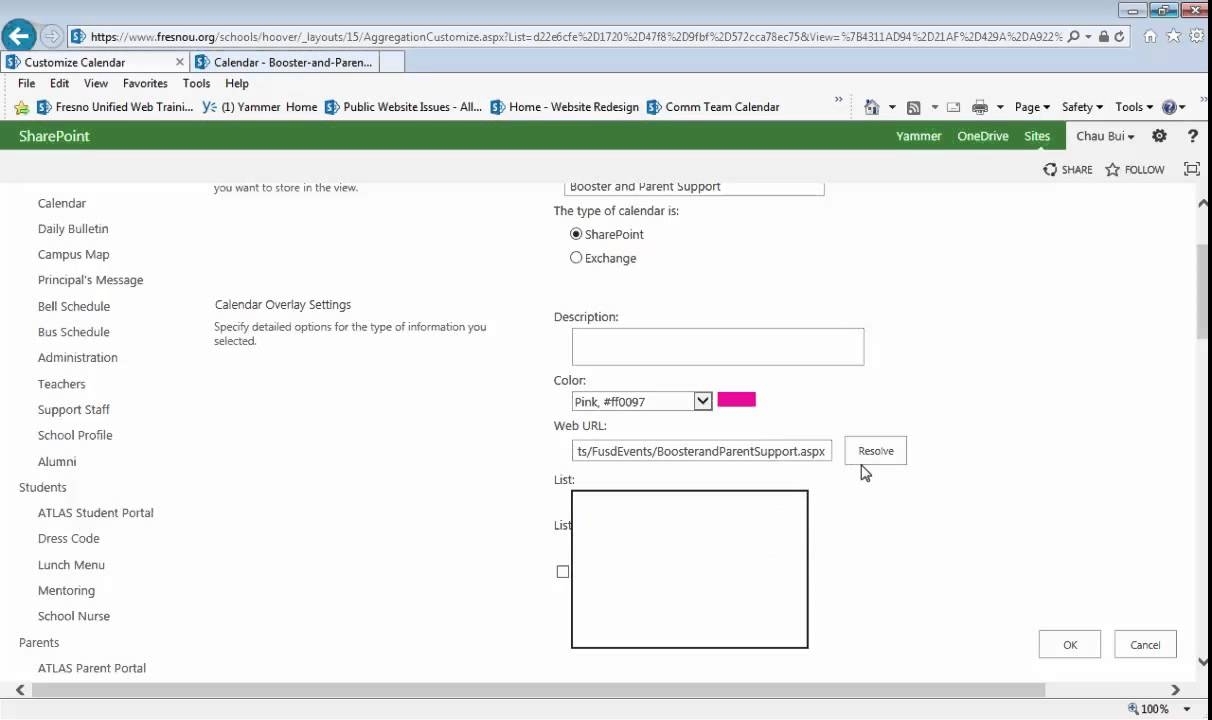The width and height of the screenshot is (1212, 720).
Task: Show the hidden favorites bar items chevron
Action: pos(839,100)
